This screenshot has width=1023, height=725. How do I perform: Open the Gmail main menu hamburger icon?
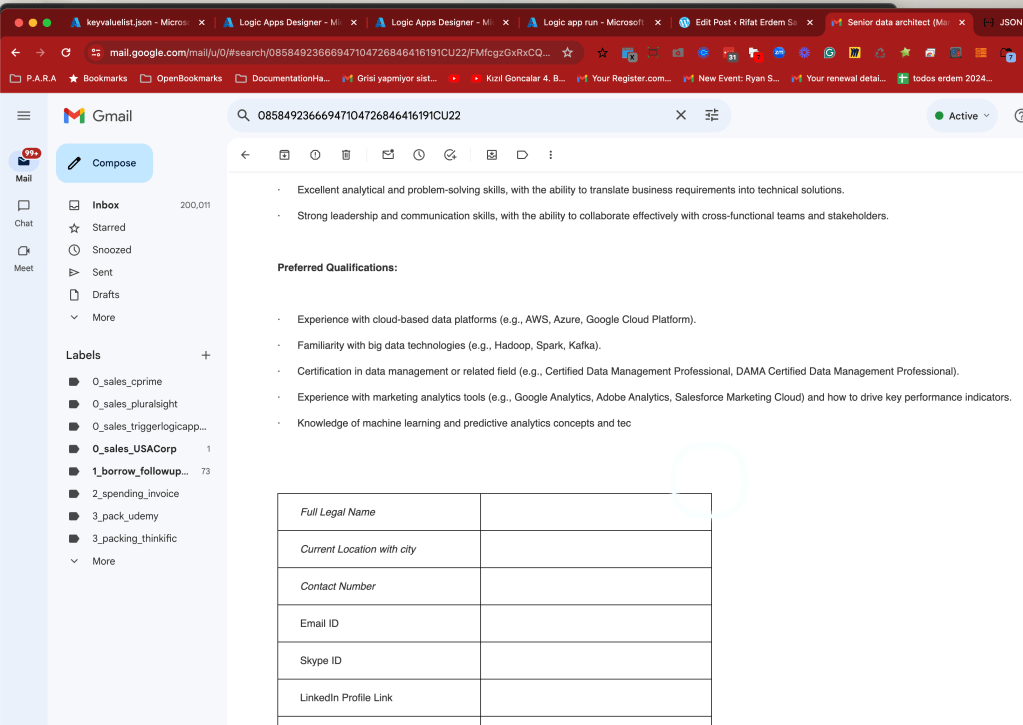[x=23, y=116]
